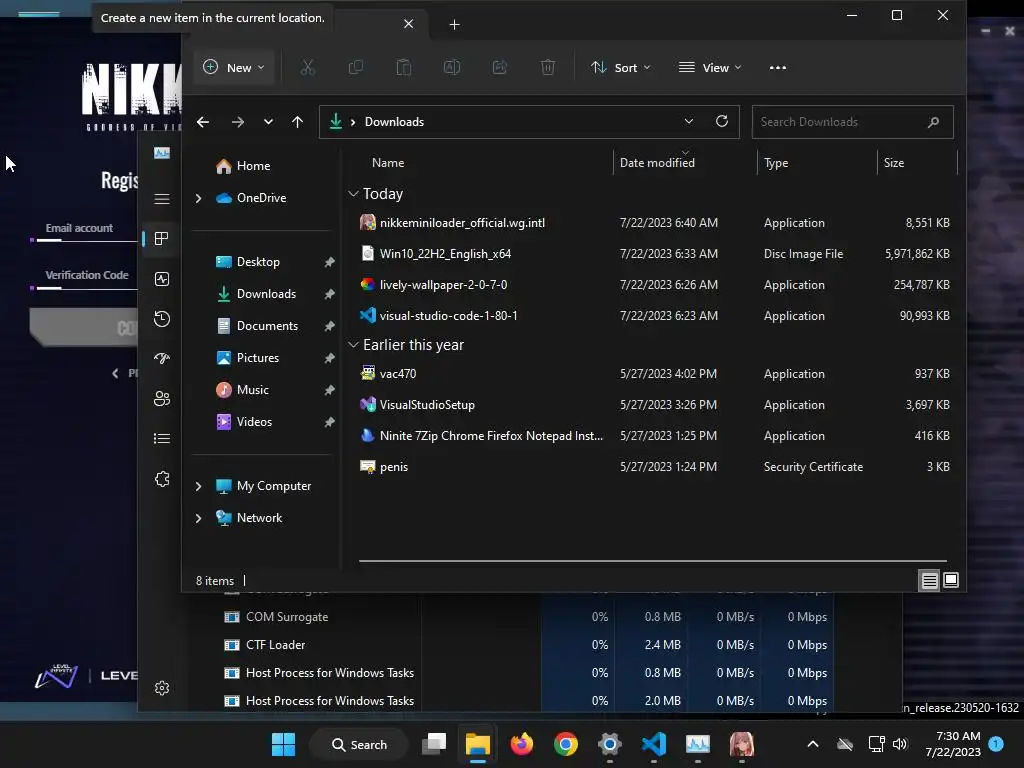Click the taskbar Search box
1024x768 pixels.
tap(360, 744)
